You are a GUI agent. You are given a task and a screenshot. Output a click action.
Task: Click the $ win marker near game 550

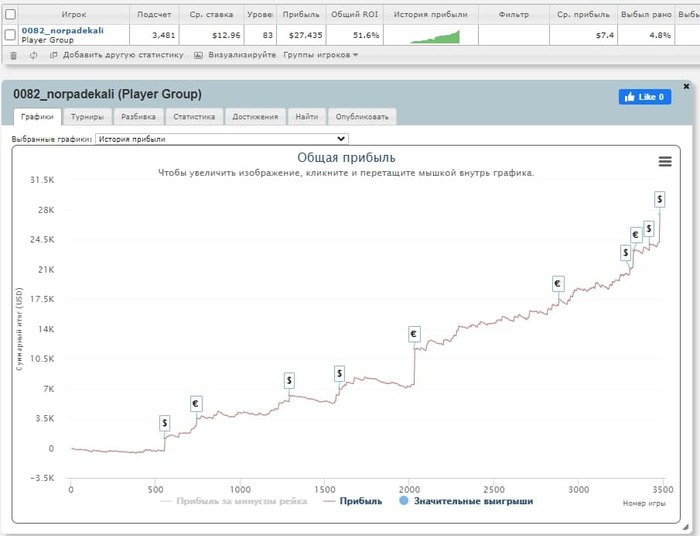pyautogui.click(x=165, y=423)
